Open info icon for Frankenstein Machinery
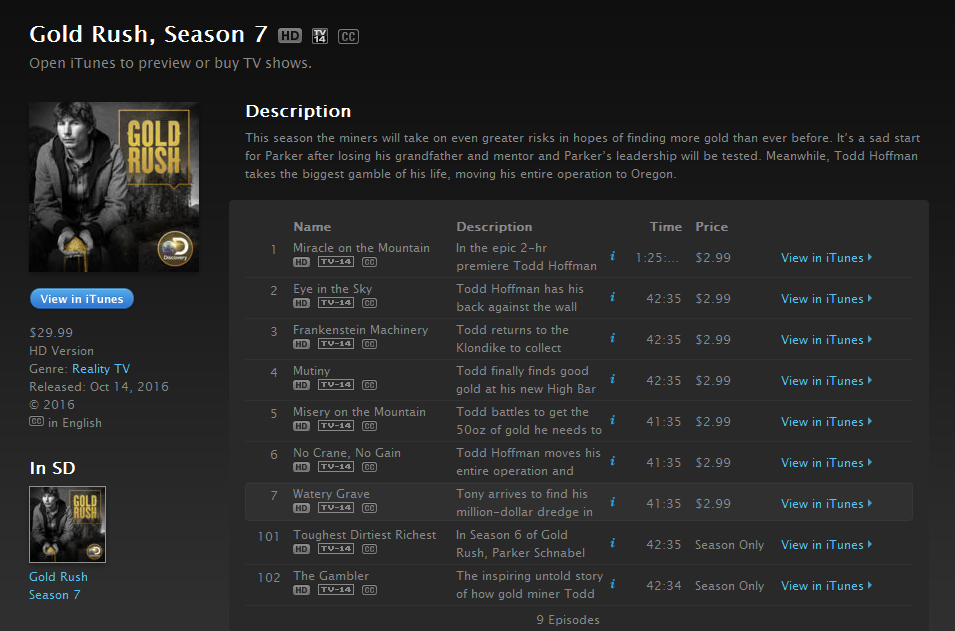This screenshot has height=631, width=955. click(x=613, y=338)
